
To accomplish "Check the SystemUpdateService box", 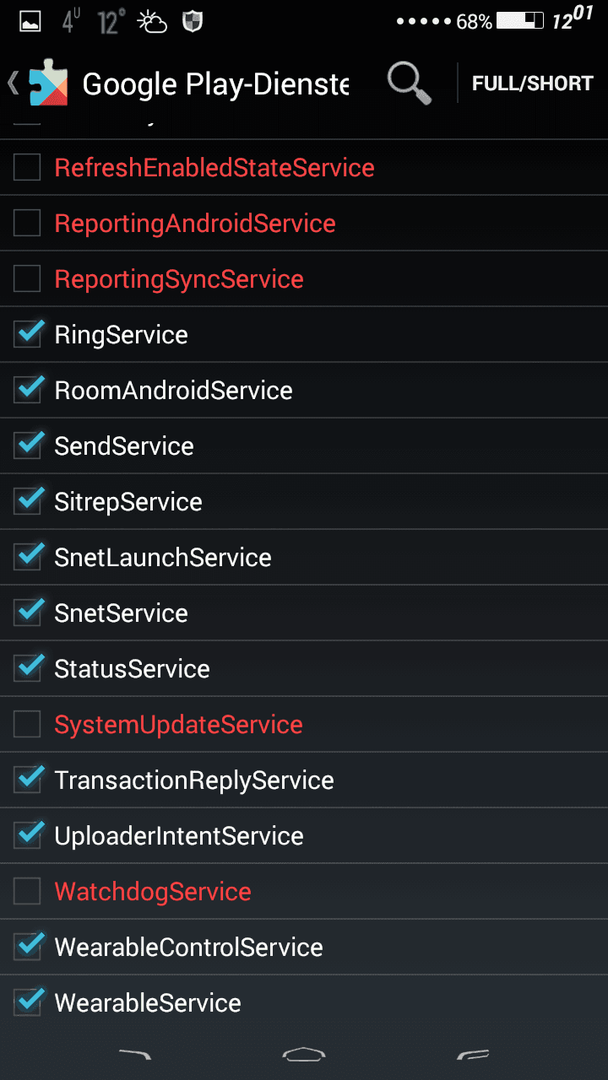I will click(27, 725).
